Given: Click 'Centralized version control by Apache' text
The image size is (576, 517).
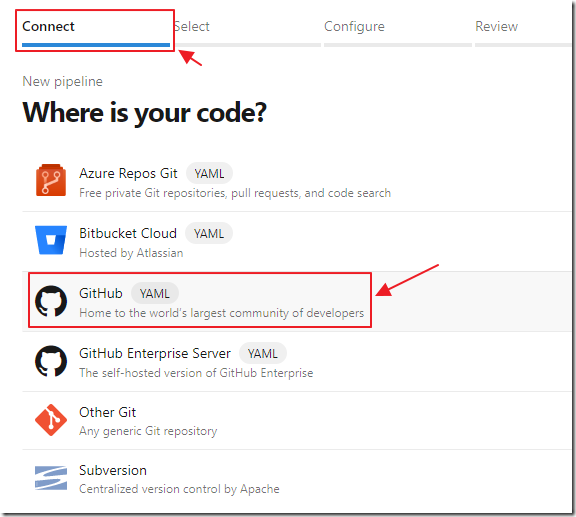Looking at the screenshot, I should pyautogui.click(x=179, y=489).
